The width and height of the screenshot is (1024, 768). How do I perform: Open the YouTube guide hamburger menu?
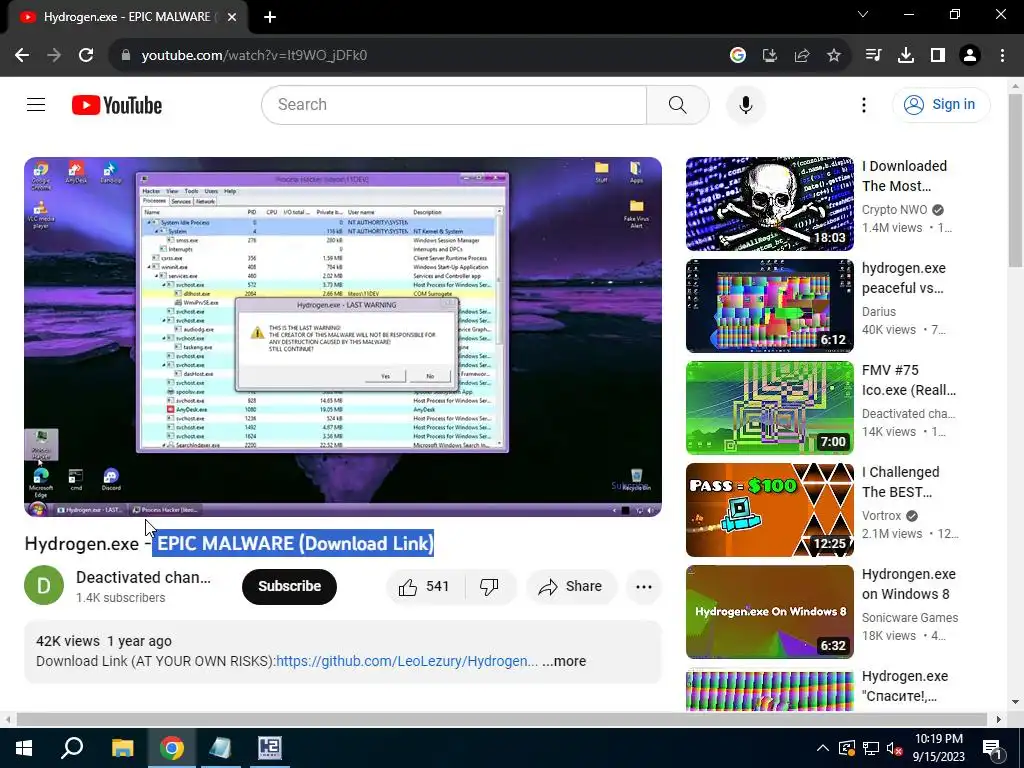[x=36, y=104]
